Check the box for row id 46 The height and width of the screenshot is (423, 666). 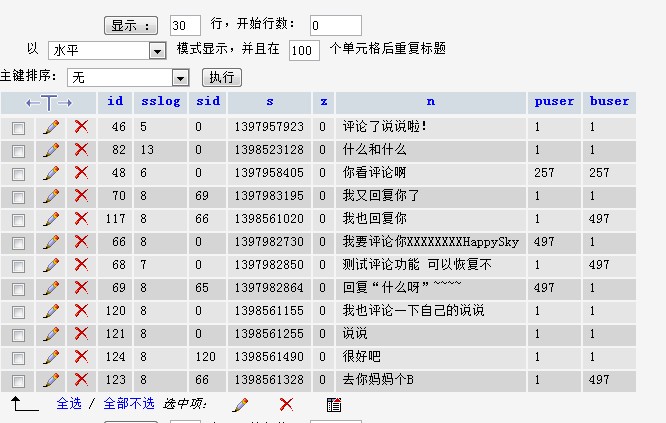18,128
